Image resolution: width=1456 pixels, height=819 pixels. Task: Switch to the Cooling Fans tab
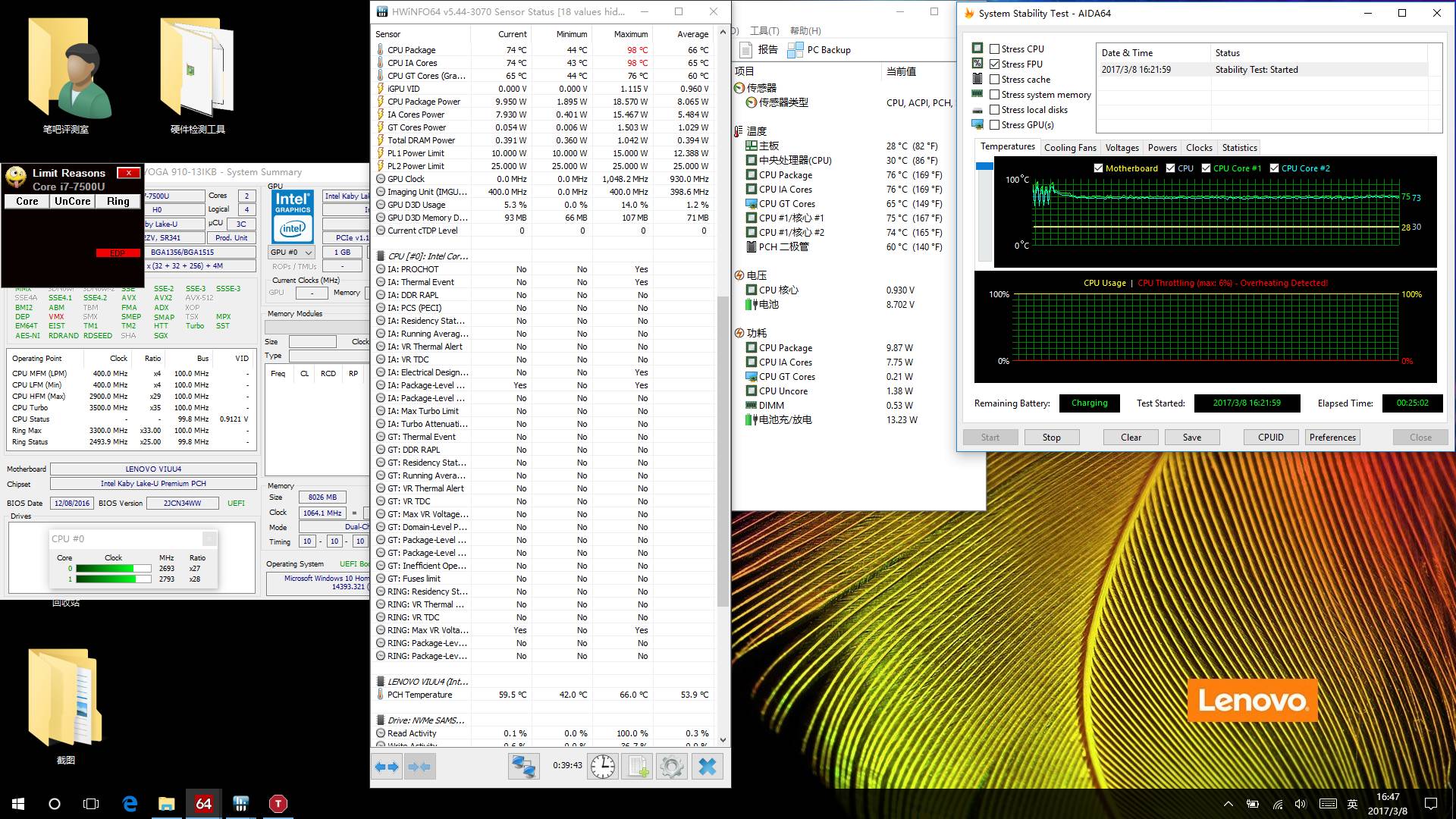(1069, 148)
